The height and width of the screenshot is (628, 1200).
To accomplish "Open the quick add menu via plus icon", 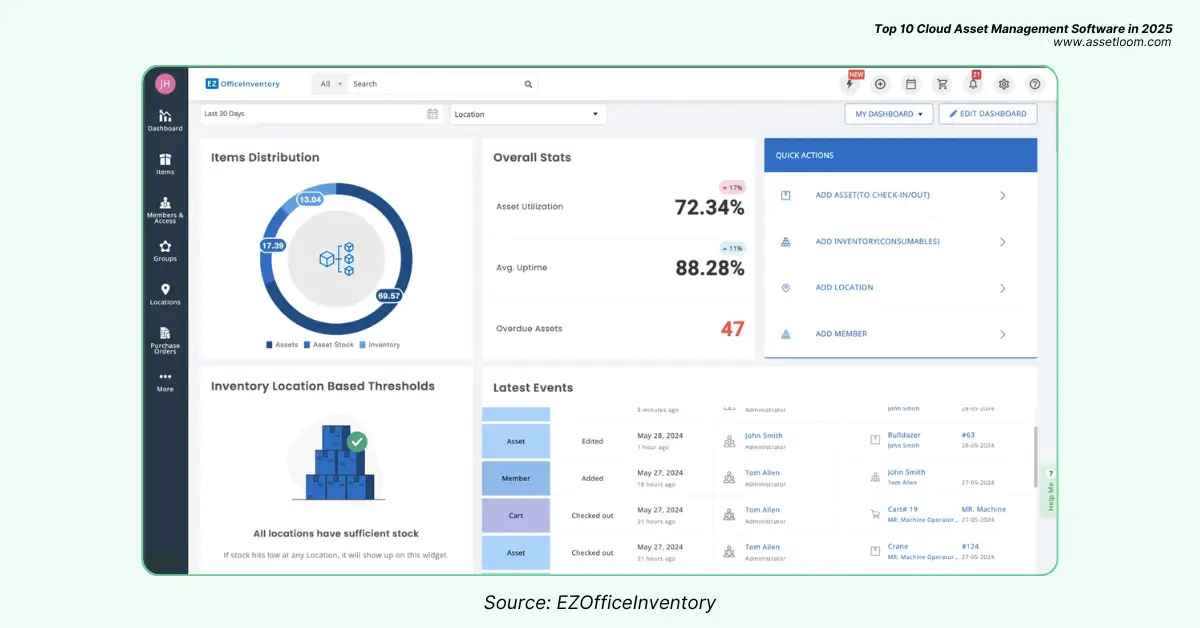I will click(880, 84).
